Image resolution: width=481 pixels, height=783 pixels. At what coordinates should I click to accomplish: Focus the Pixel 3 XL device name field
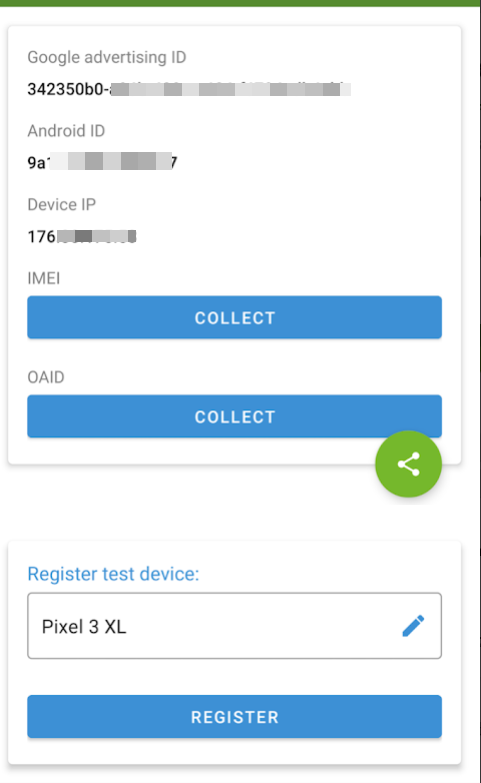[x=234, y=626]
